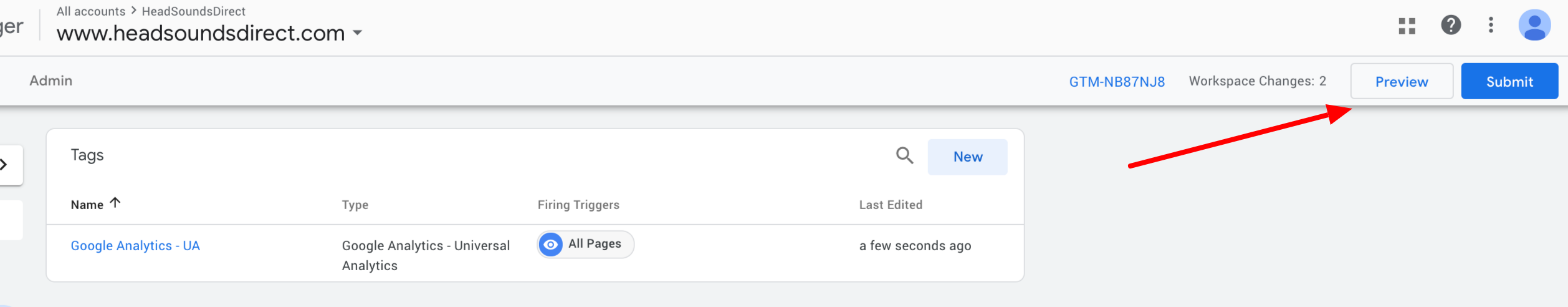1568x307 pixels.
Task: Open the Google Analytics - UA tag
Action: (135, 246)
